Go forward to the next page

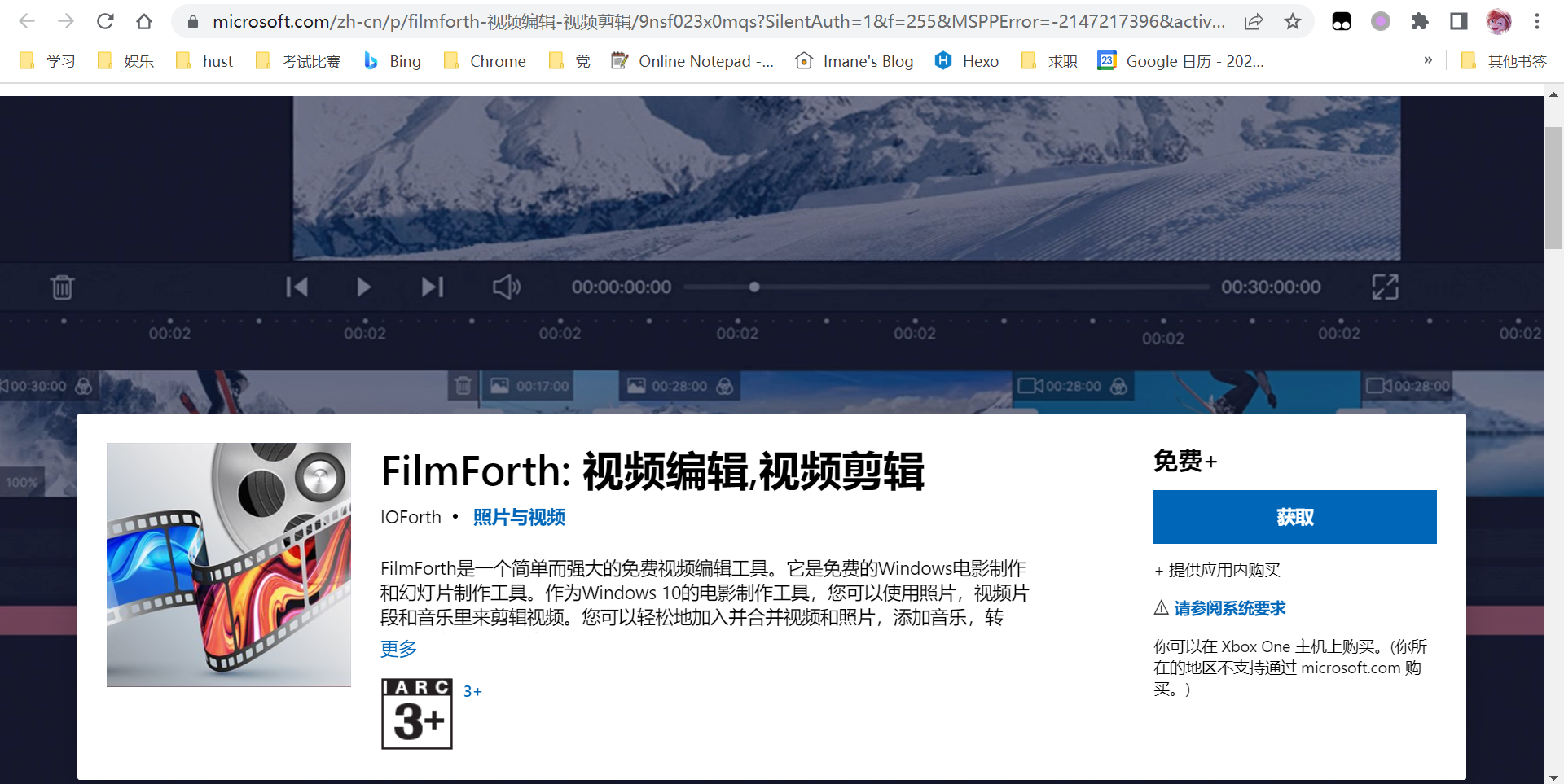pyautogui.click(x=66, y=21)
